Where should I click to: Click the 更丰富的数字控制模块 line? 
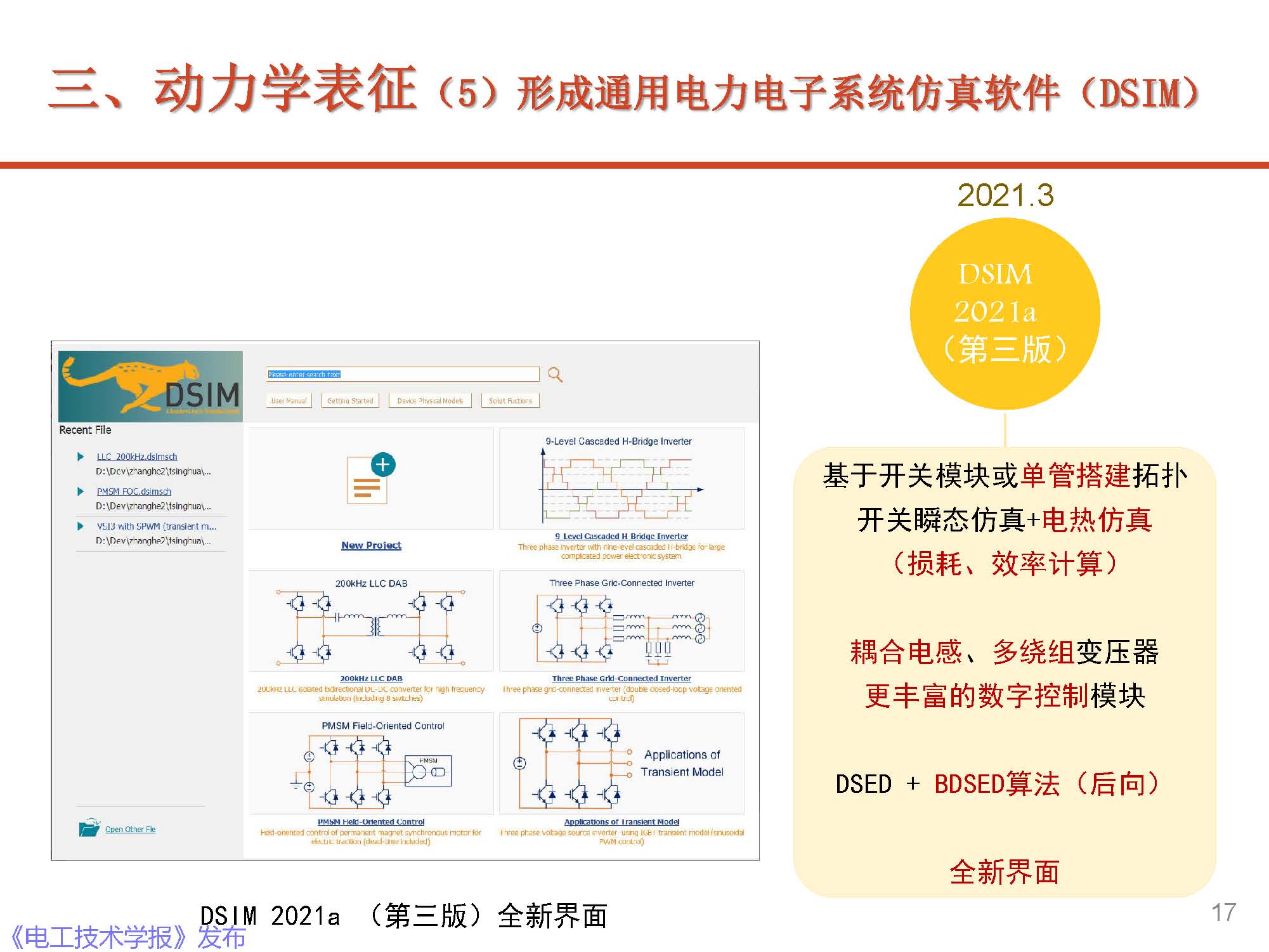[1005, 696]
